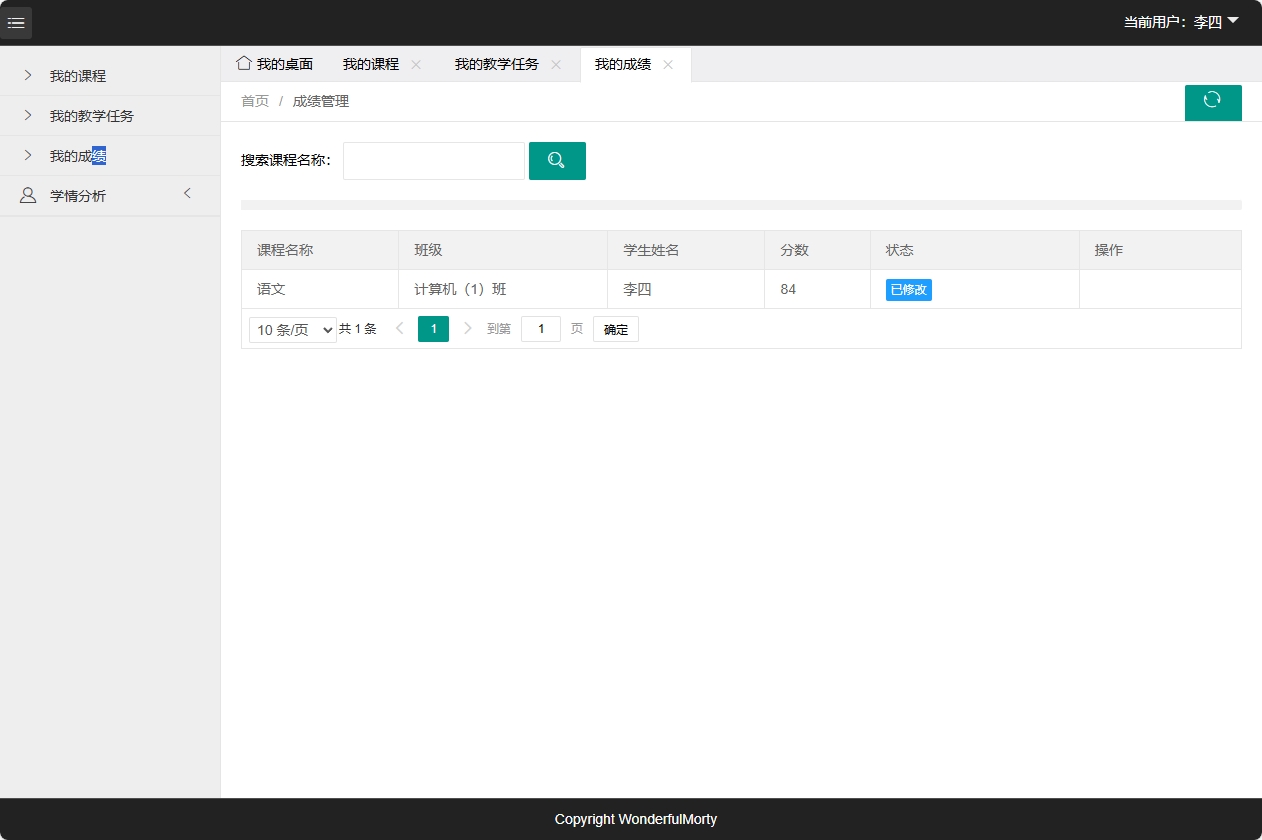The width and height of the screenshot is (1262, 840).
Task: Click the home icon on 我的桌面 tab
Action: [x=243, y=63]
